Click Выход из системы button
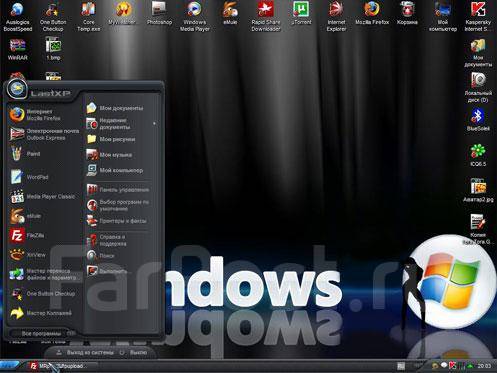This screenshot has width=497, height=373. 85,352
